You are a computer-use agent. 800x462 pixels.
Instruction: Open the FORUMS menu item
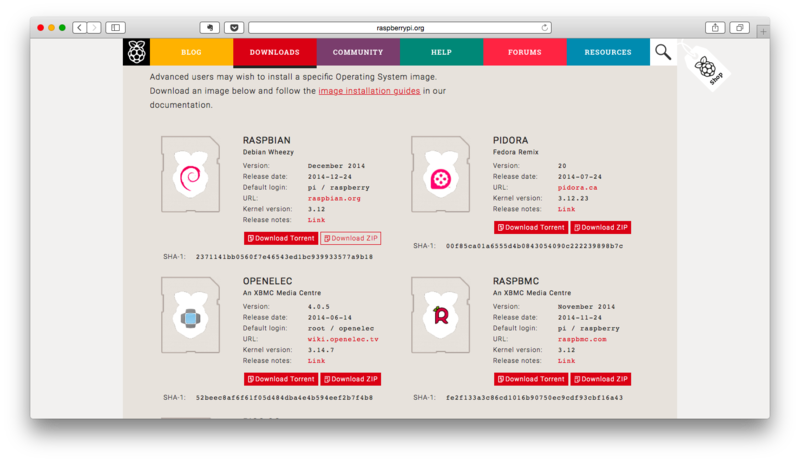pyautogui.click(x=524, y=52)
